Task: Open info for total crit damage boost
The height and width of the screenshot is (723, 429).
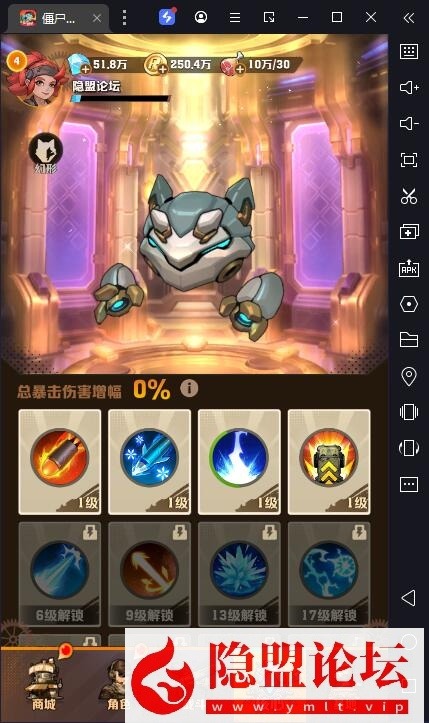Action: click(x=189, y=388)
